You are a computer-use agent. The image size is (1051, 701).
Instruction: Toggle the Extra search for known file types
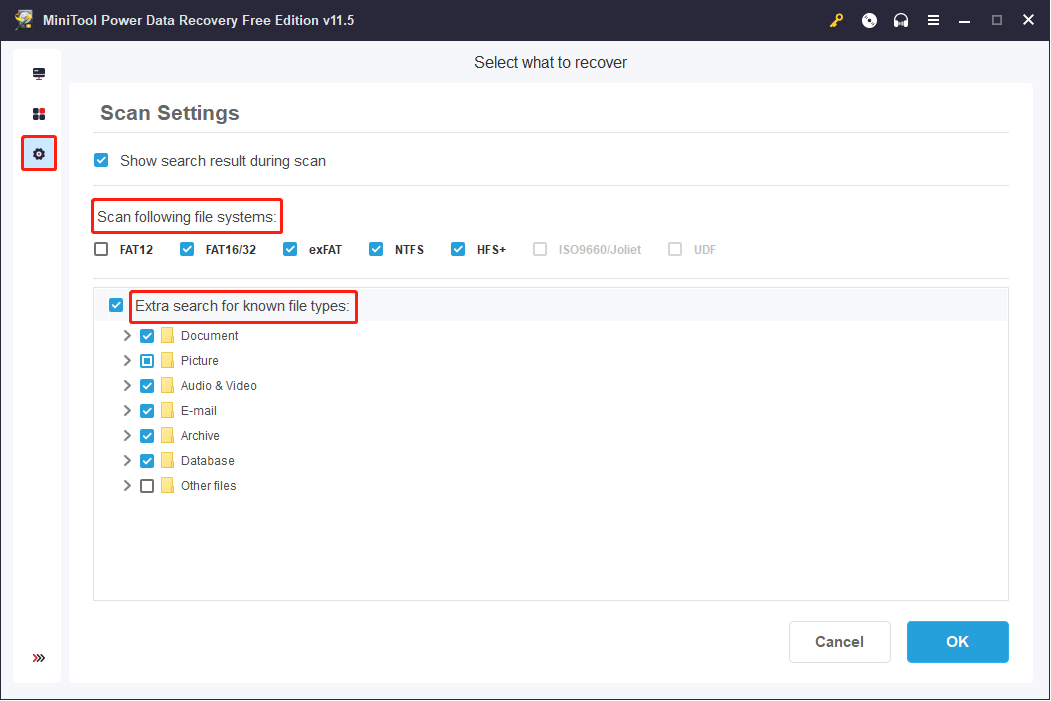pos(116,304)
